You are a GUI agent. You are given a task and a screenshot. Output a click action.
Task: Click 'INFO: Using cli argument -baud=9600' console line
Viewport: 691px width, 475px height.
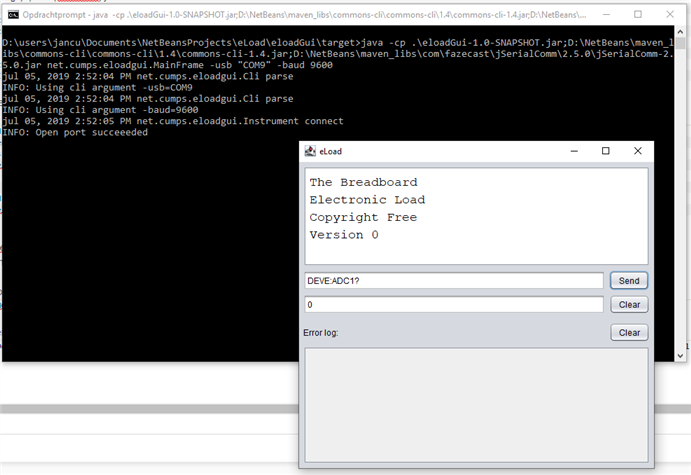[100, 110]
